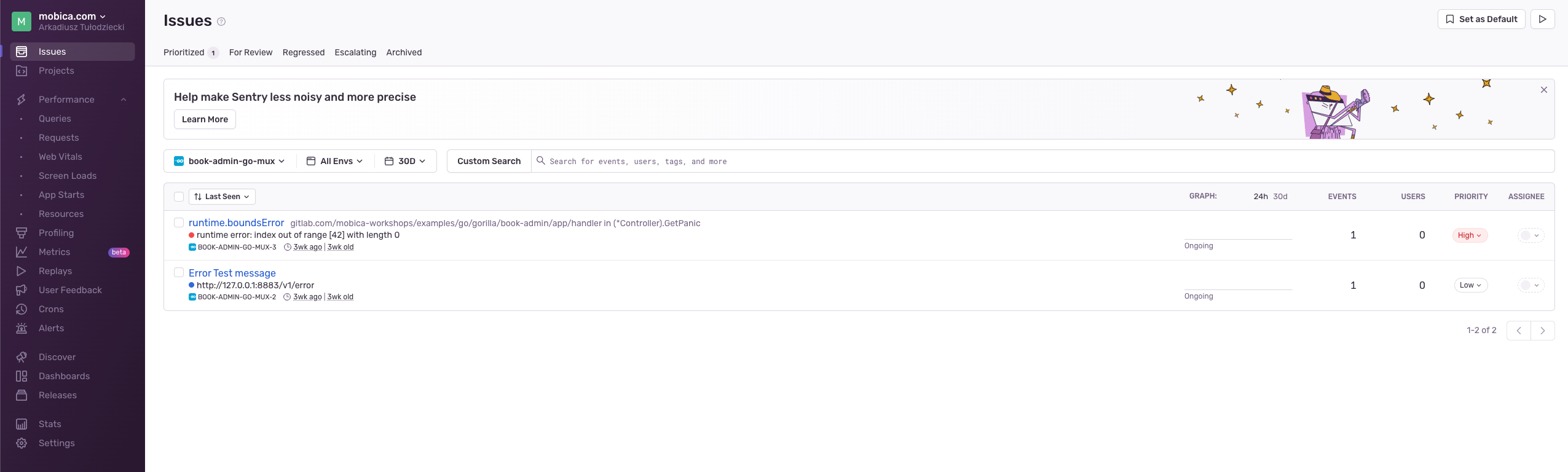Switch to the For Review tab
This screenshot has height=472, width=1568.
[x=251, y=52]
